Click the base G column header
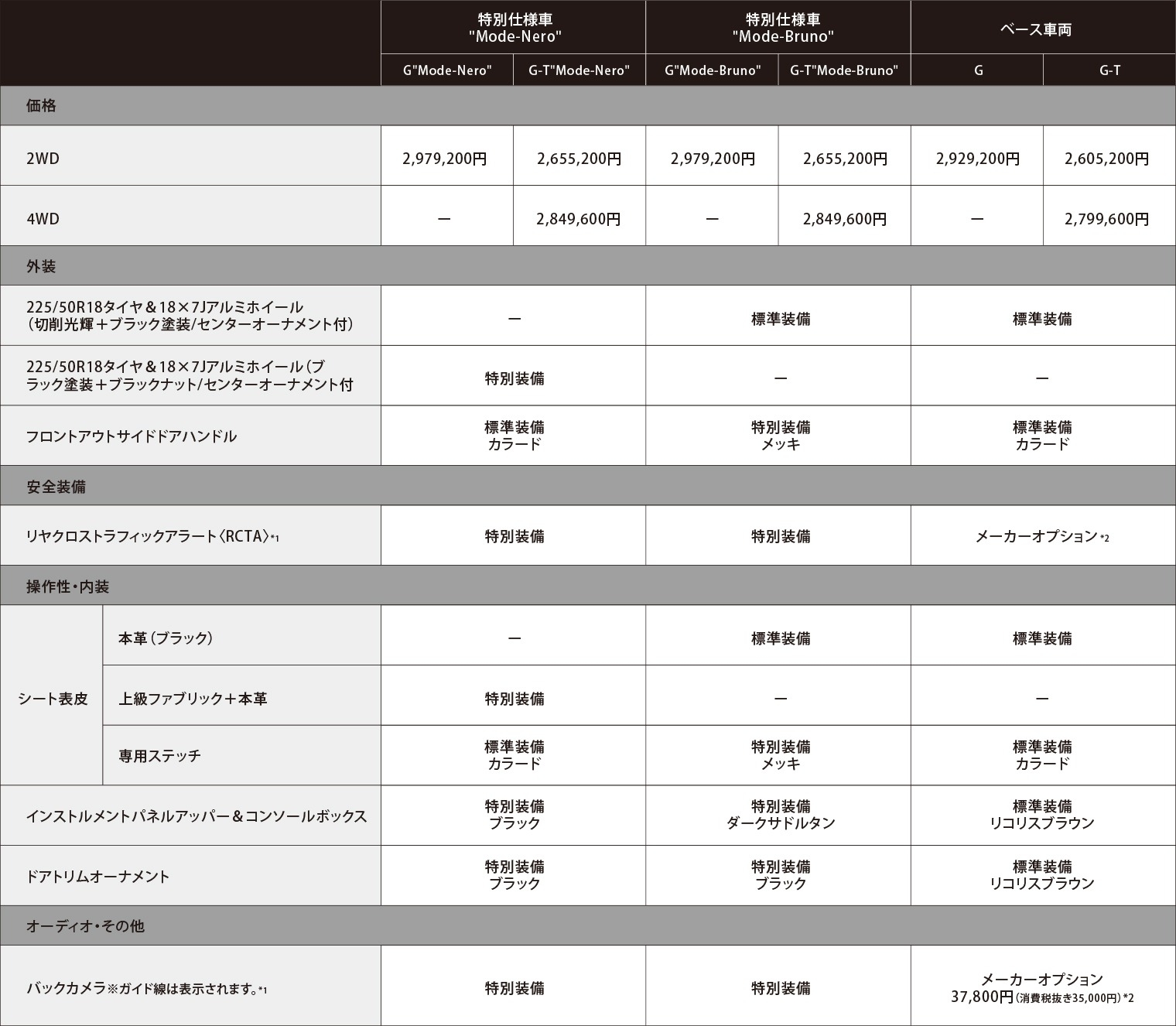1176x1026 pixels. 977,70
